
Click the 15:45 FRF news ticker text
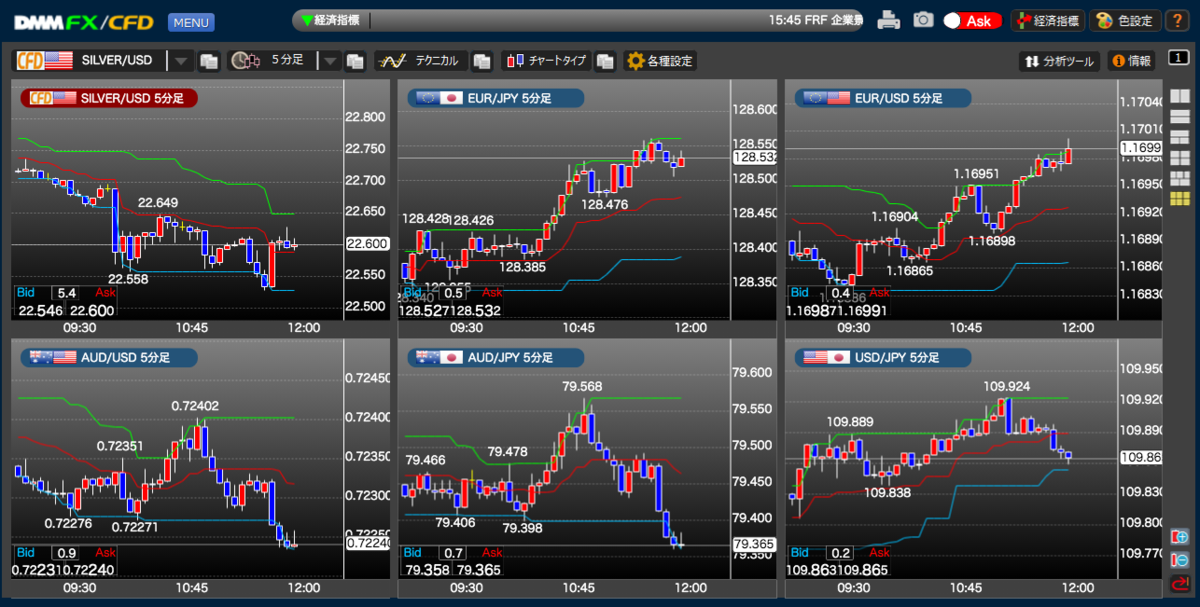click(x=815, y=20)
